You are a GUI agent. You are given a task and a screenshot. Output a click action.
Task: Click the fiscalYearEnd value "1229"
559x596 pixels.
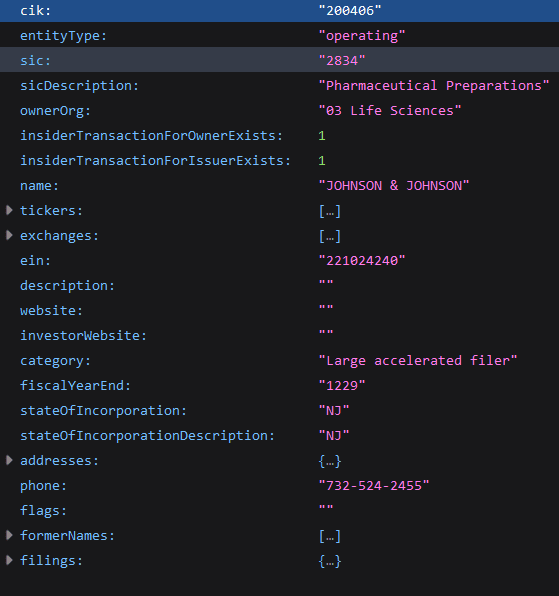click(x=342, y=385)
